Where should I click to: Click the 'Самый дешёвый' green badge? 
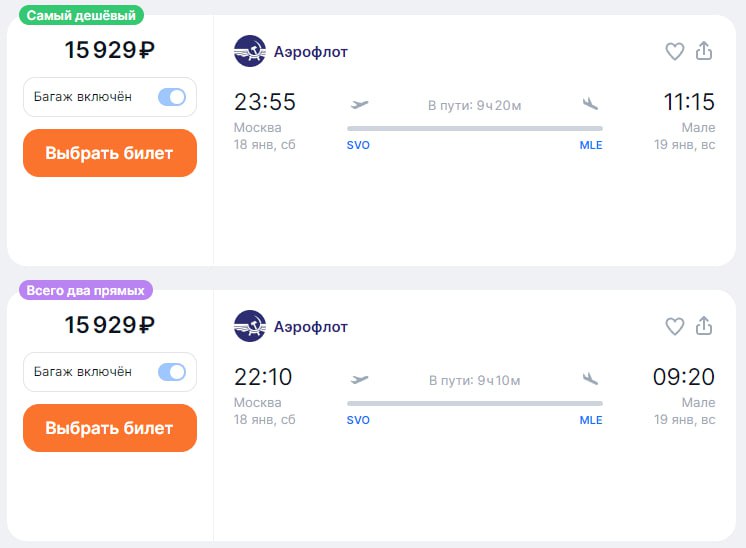[81, 15]
